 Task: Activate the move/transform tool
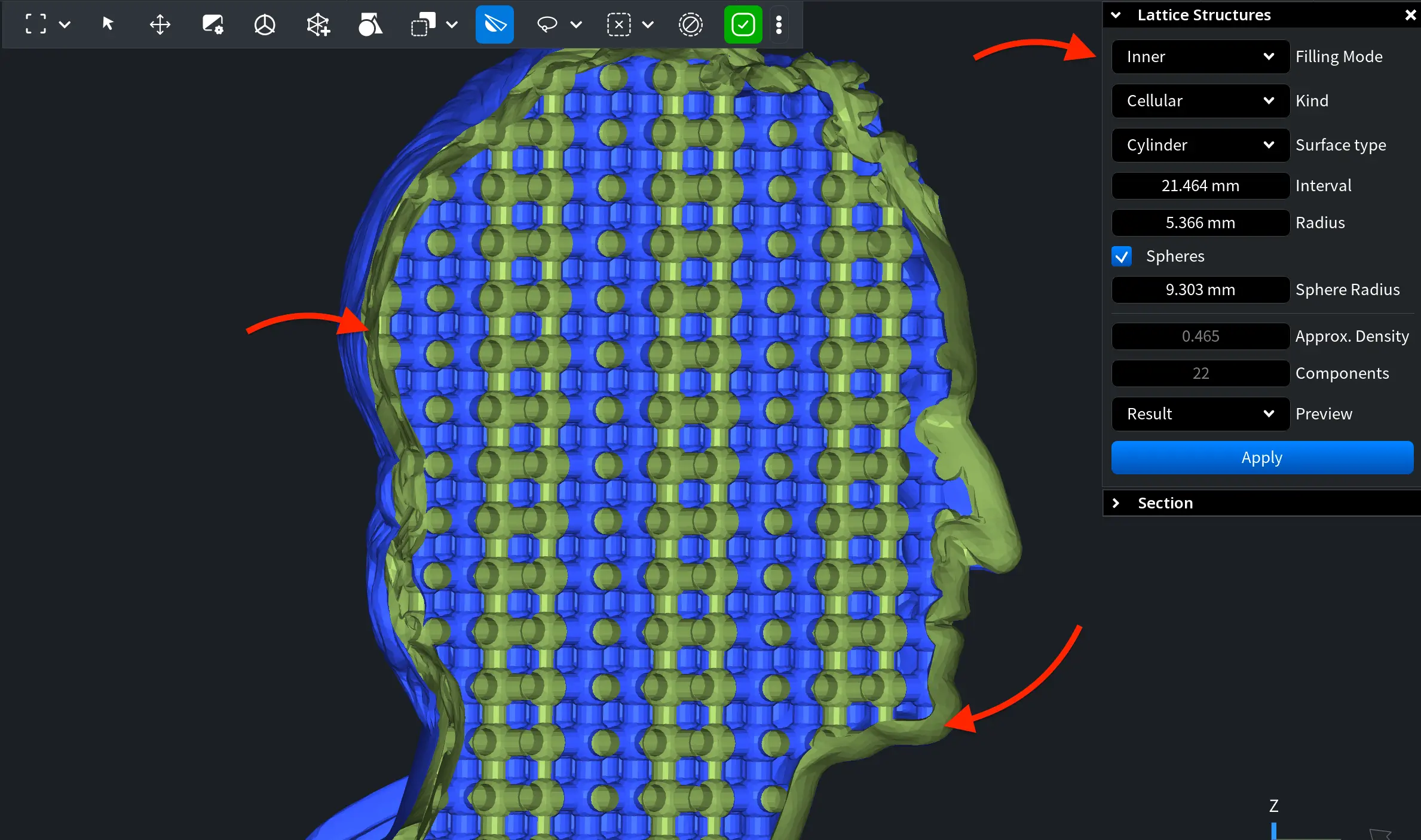click(x=160, y=24)
